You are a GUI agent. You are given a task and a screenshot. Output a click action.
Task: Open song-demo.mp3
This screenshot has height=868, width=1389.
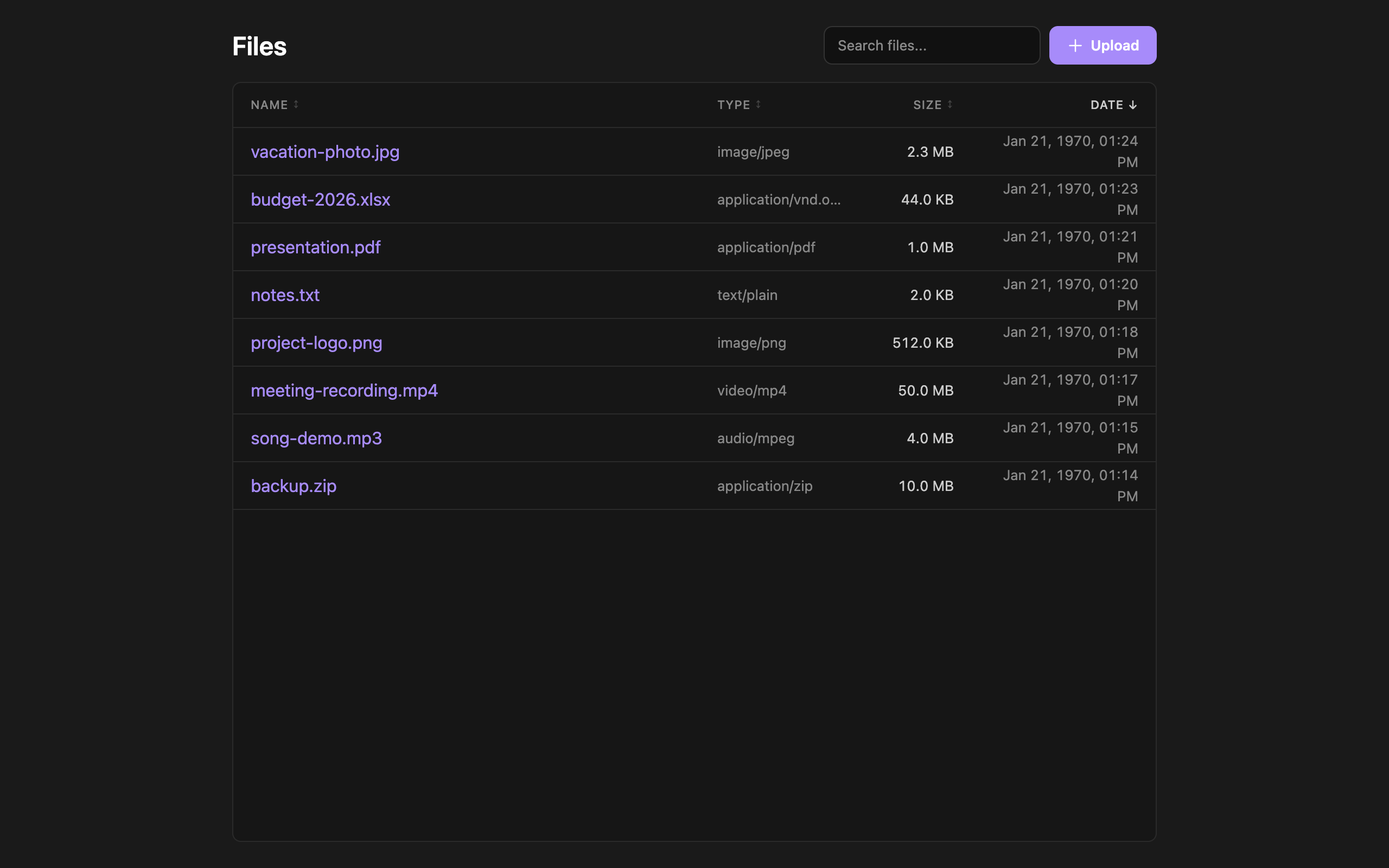(316, 437)
